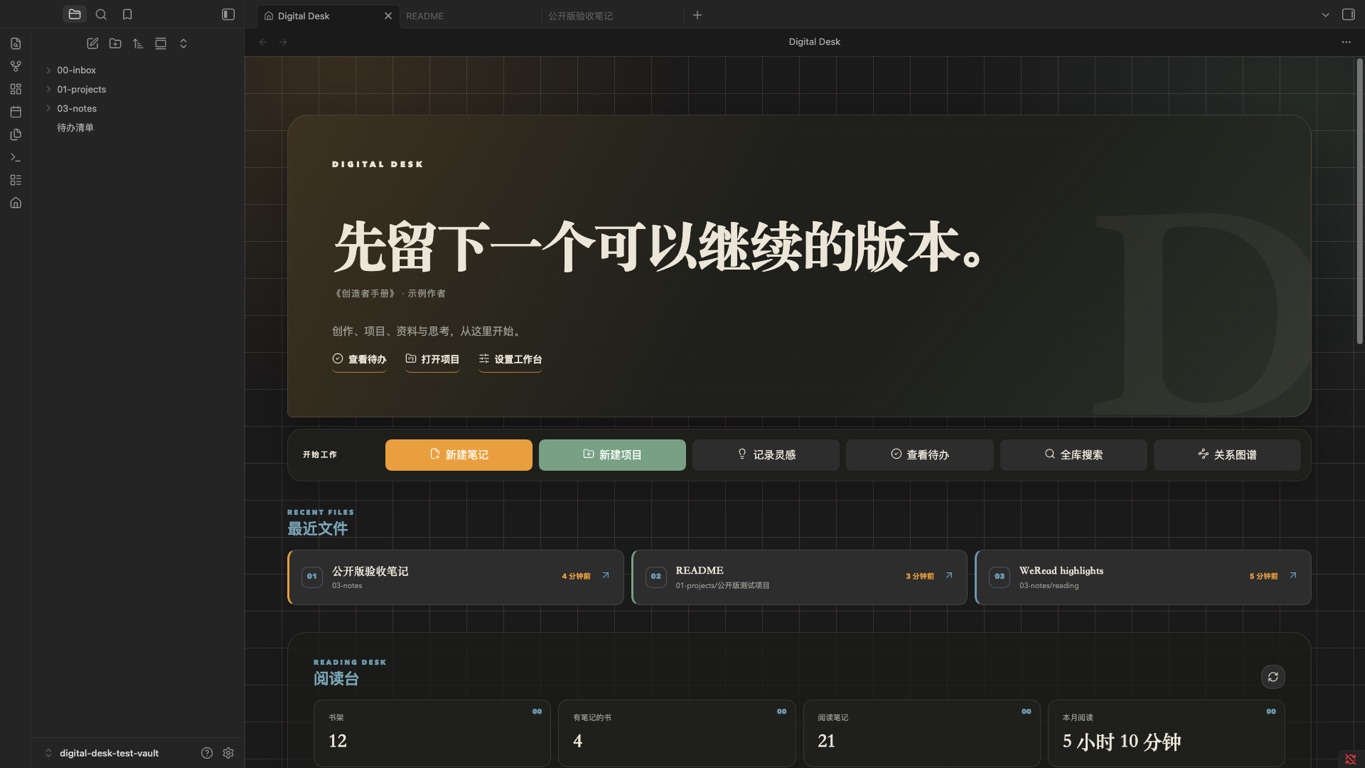Click the 记录灵感 button
This screenshot has width=1365, height=768.
(766, 455)
